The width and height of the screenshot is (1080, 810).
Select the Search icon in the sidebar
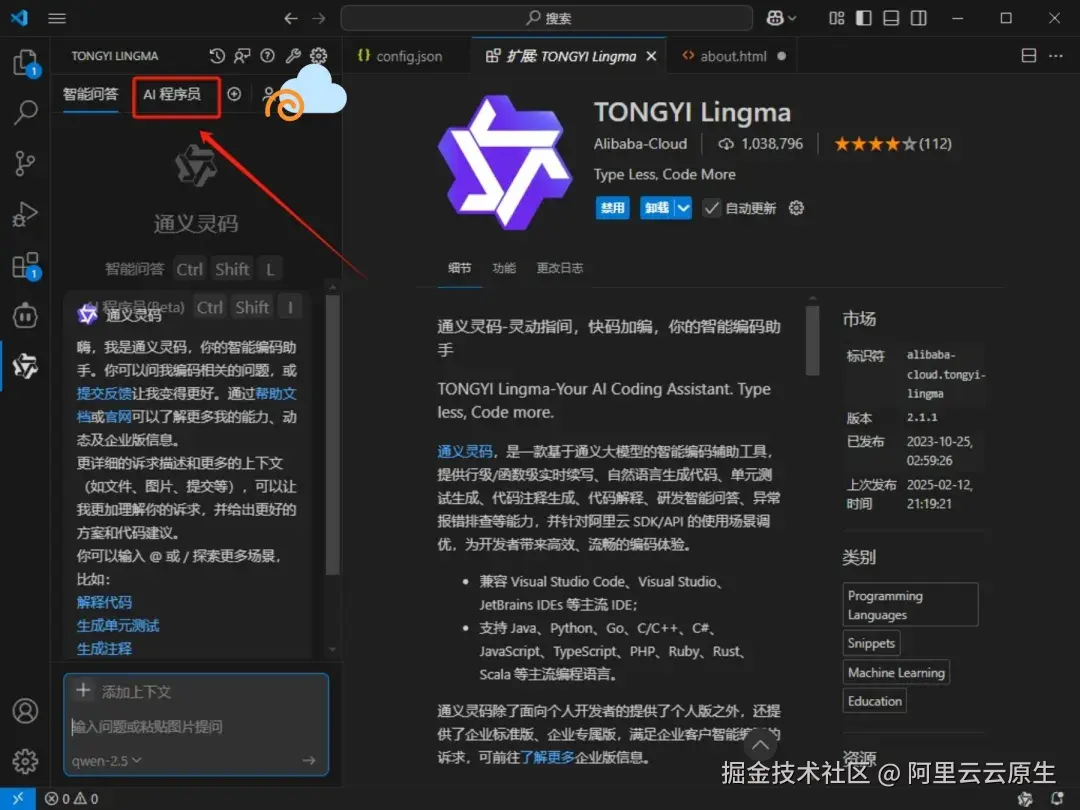point(25,112)
